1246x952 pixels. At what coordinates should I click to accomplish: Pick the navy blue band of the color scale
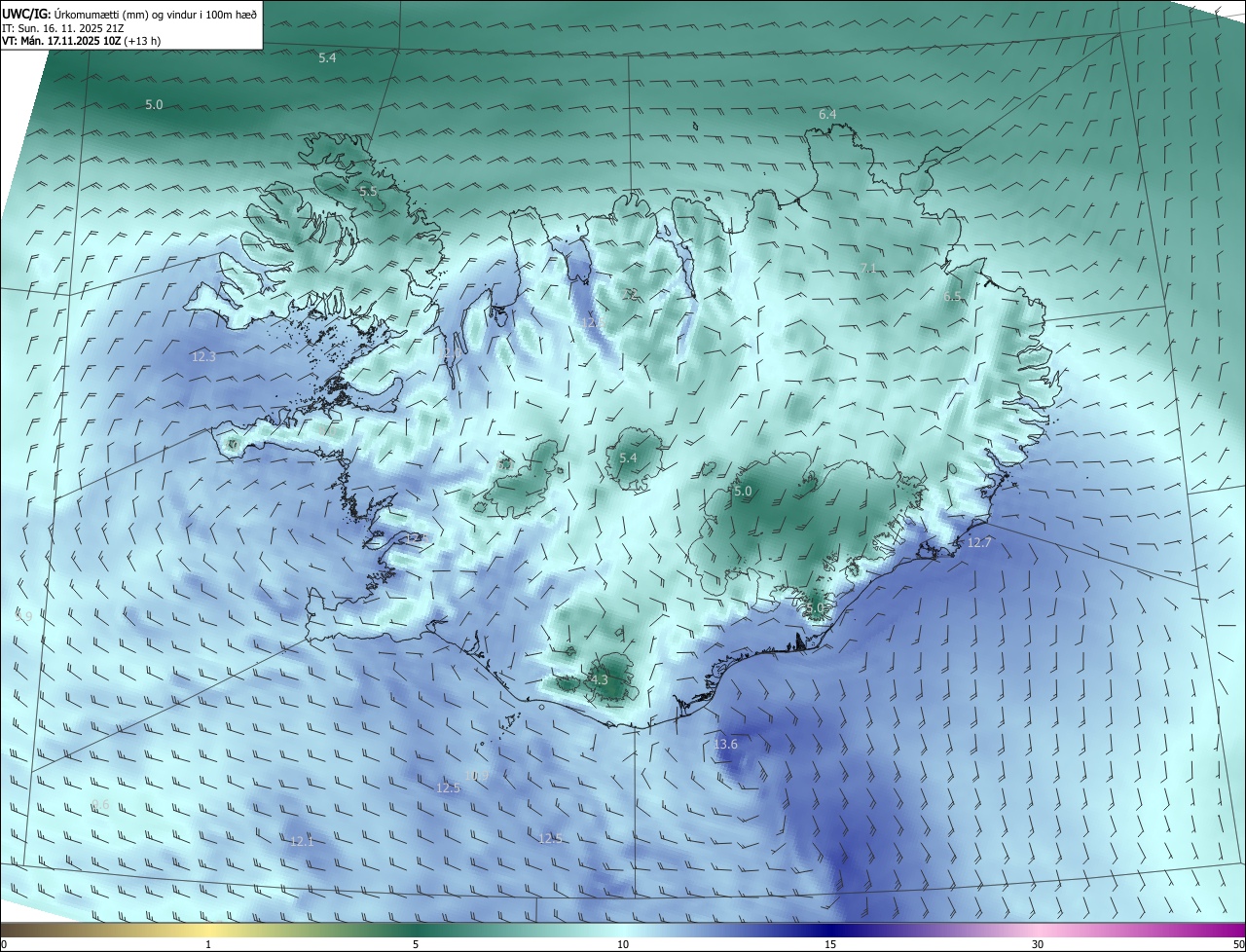pos(830,930)
